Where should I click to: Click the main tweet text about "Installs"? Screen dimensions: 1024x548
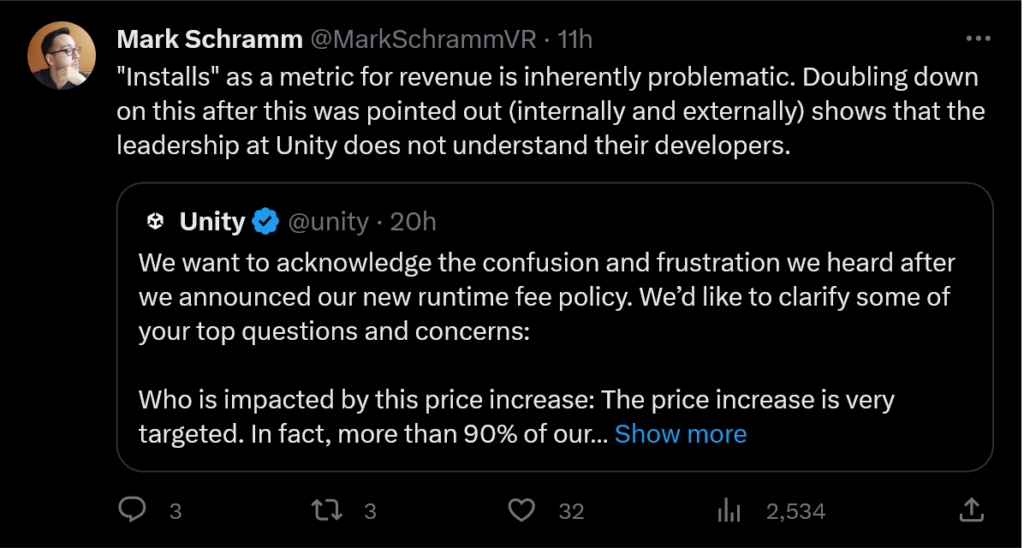point(550,110)
